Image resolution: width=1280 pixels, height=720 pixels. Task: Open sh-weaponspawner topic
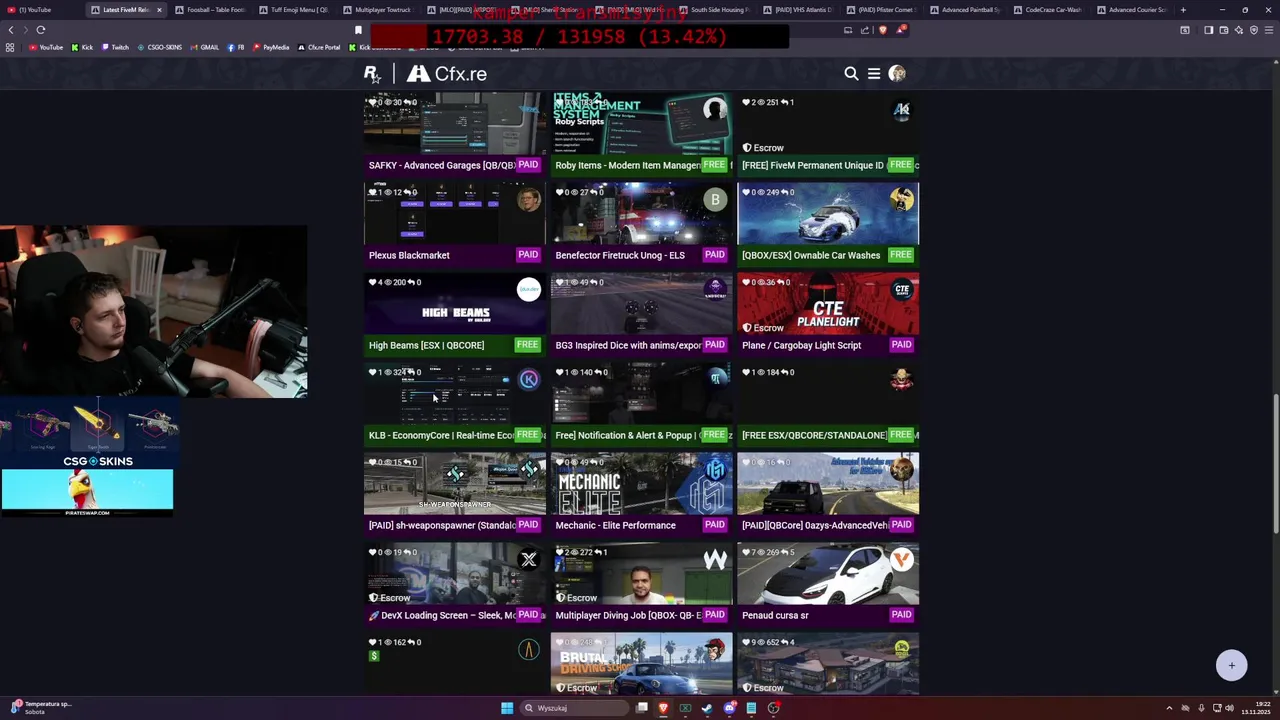[x=442, y=525]
